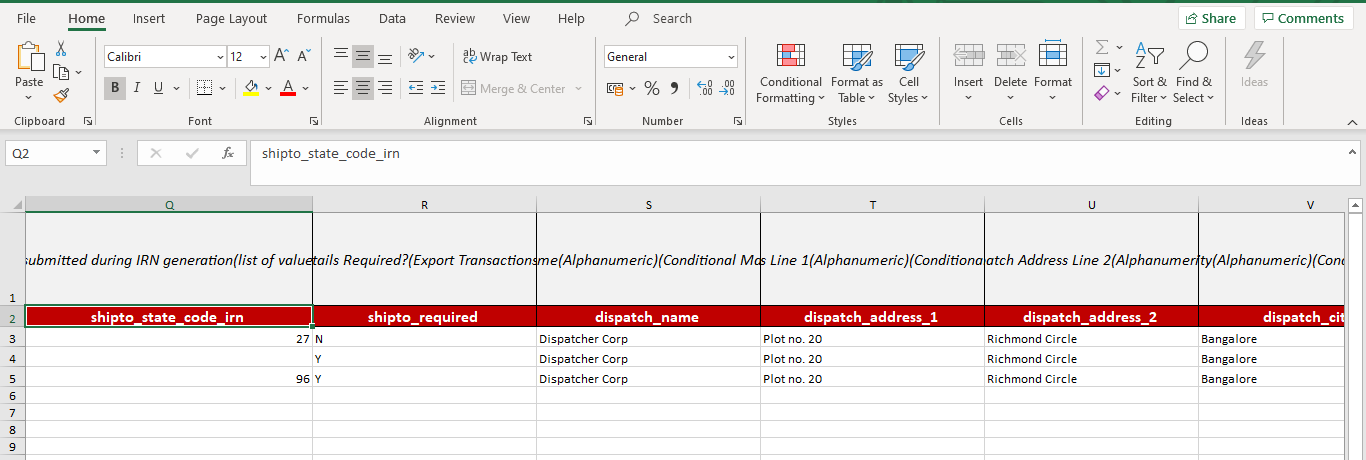The width and height of the screenshot is (1366, 460).
Task: Toggle Bold formatting
Action: 115,88
